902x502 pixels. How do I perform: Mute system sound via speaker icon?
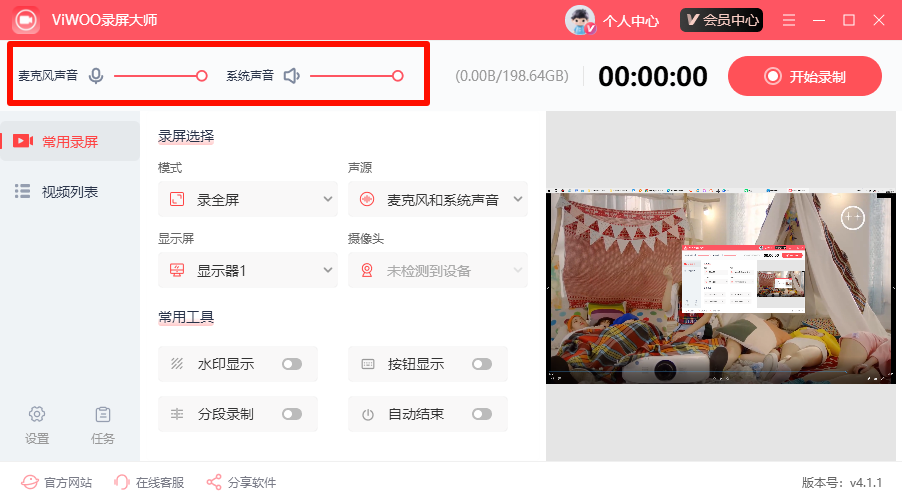292,76
